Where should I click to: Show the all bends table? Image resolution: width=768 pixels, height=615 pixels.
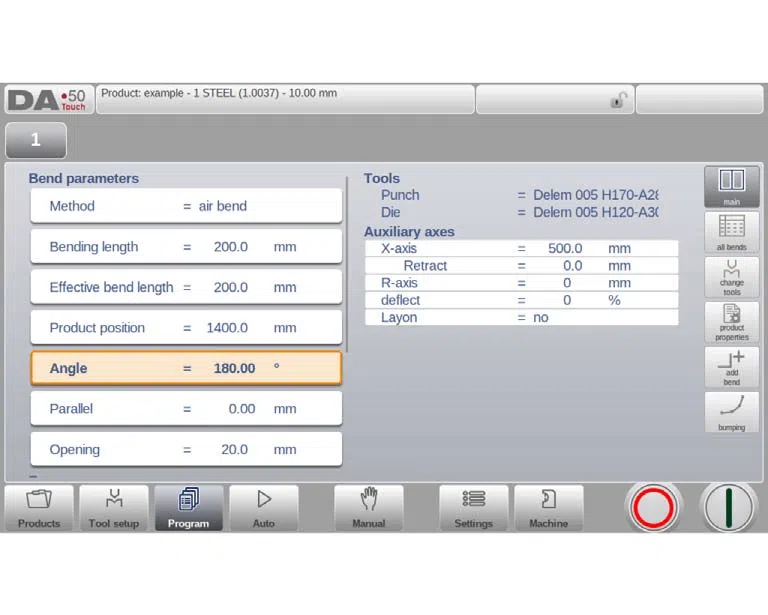[x=732, y=232]
